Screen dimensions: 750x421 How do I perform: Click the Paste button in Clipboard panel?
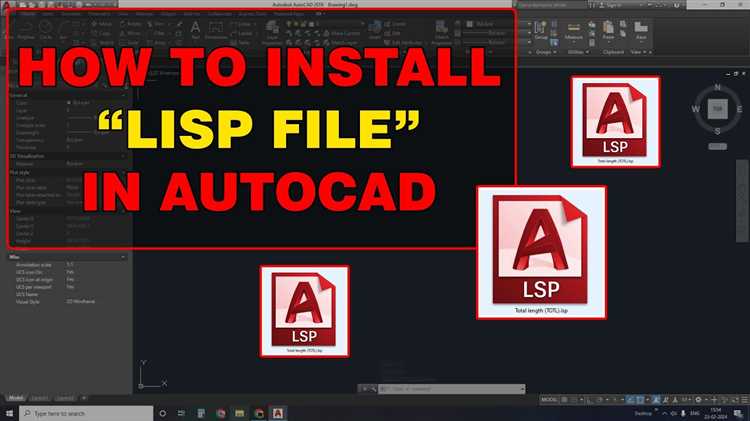coord(608,30)
